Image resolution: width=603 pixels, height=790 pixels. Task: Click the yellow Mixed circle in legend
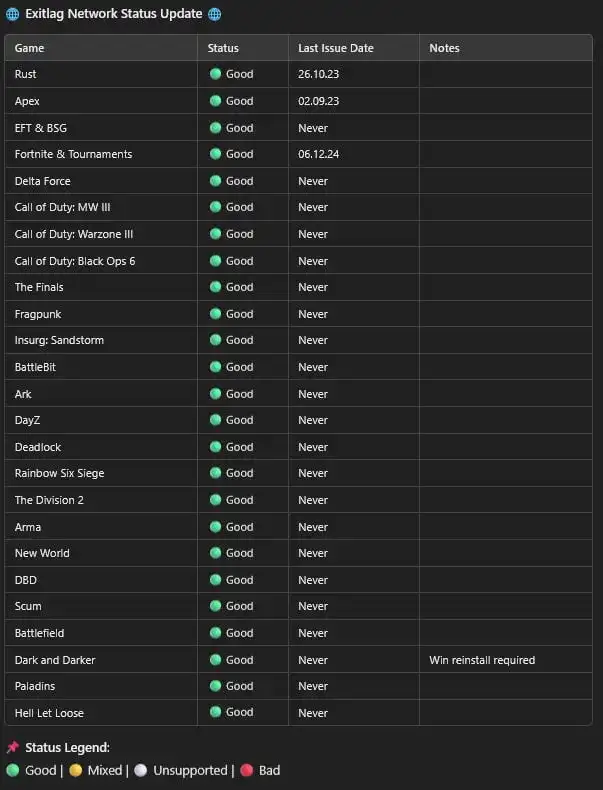(x=76, y=770)
